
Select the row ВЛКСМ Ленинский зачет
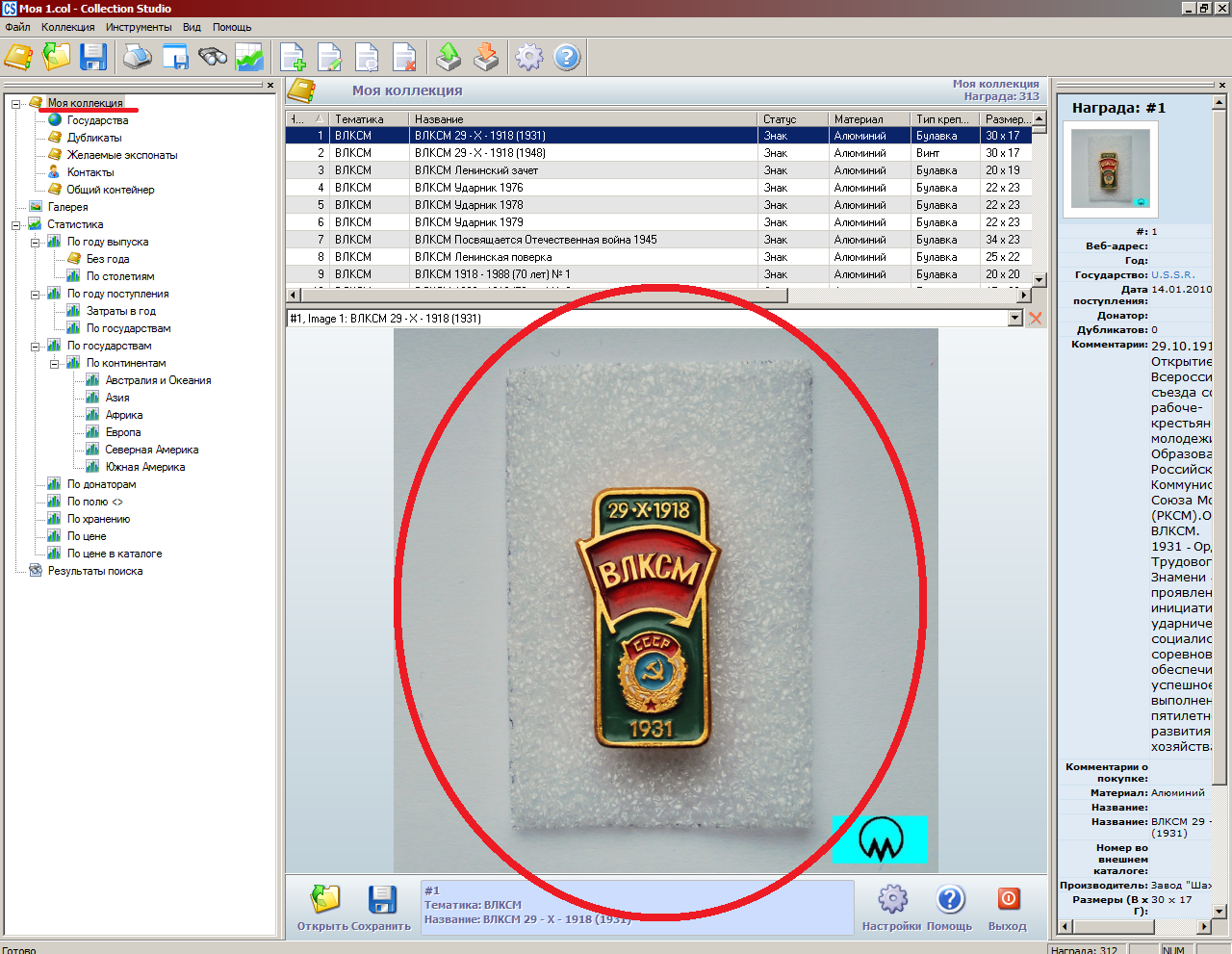[658, 170]
